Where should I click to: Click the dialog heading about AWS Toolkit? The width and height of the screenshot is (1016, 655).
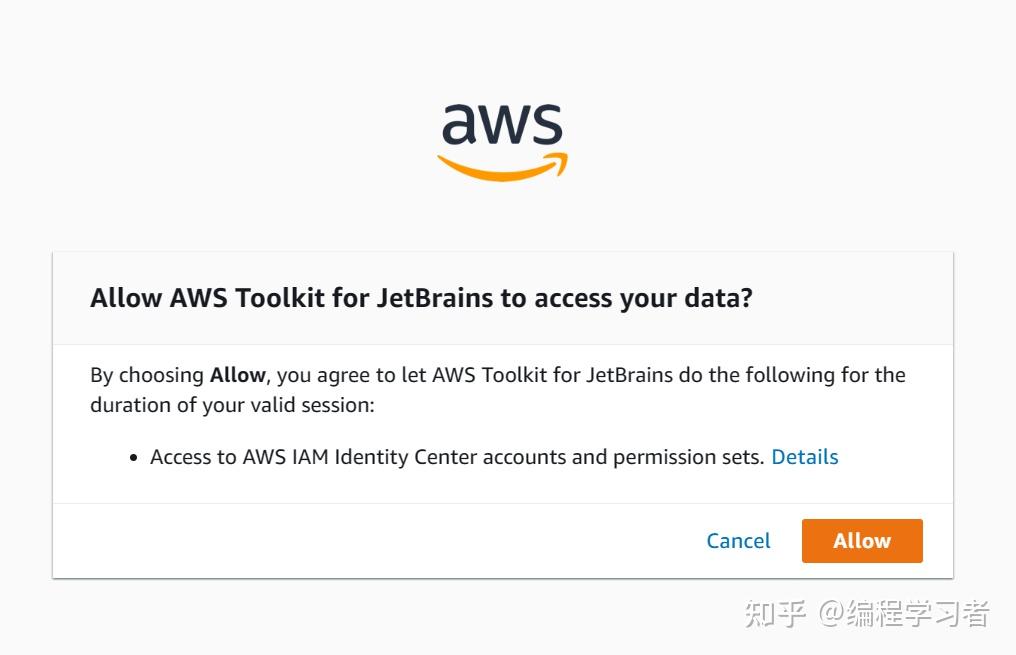click(420, 298)
